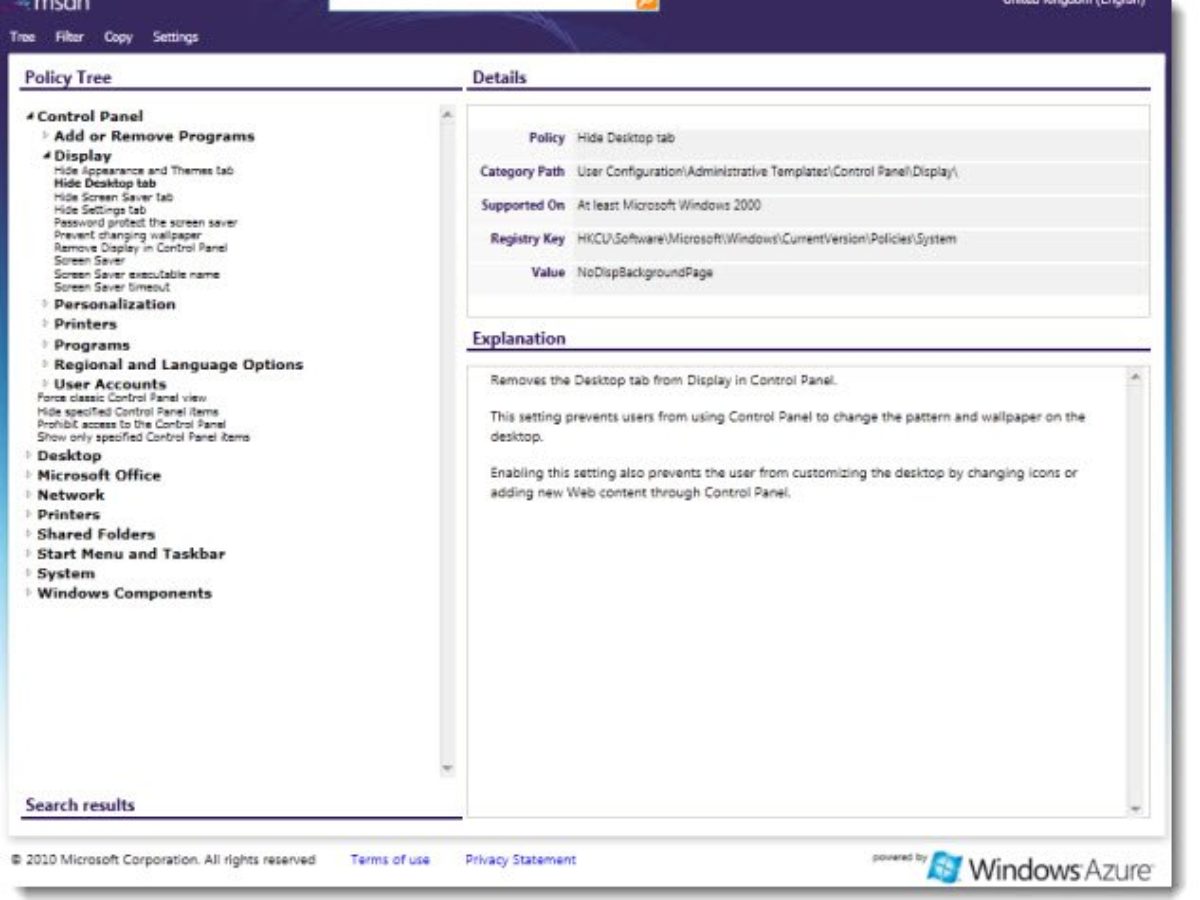Open the Copy menu
1200x900 pixels.
tap(118, 37)
